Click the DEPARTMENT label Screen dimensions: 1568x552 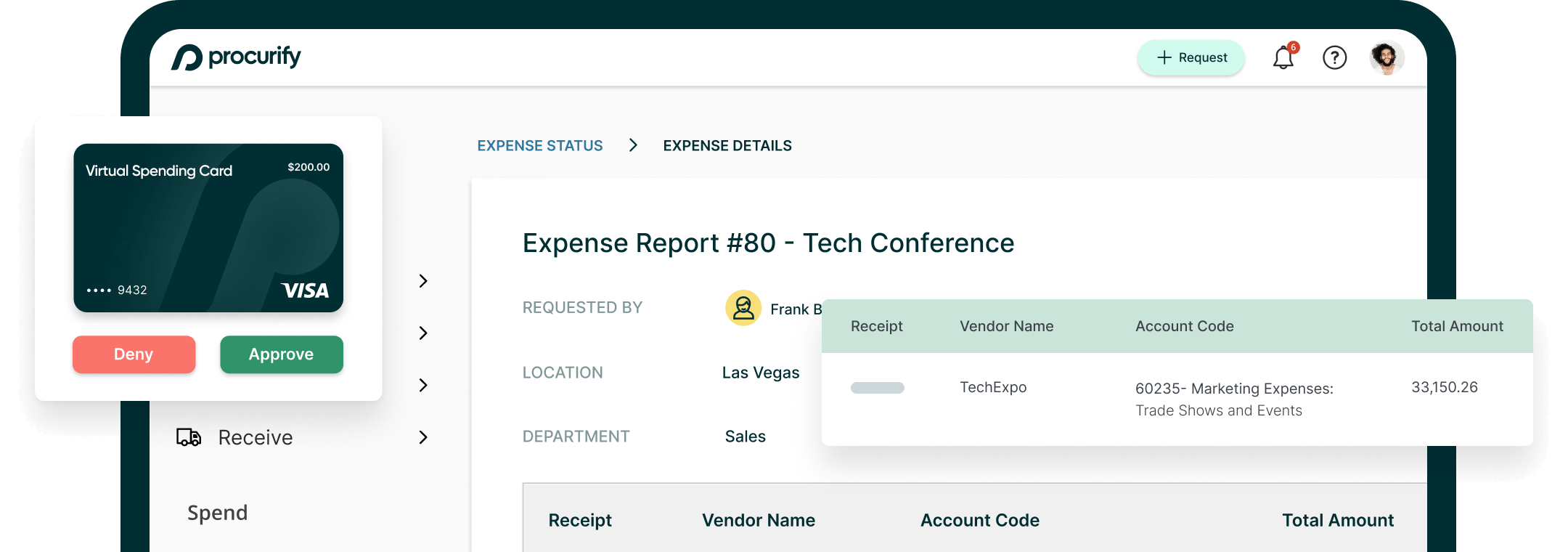click(576, 437)
